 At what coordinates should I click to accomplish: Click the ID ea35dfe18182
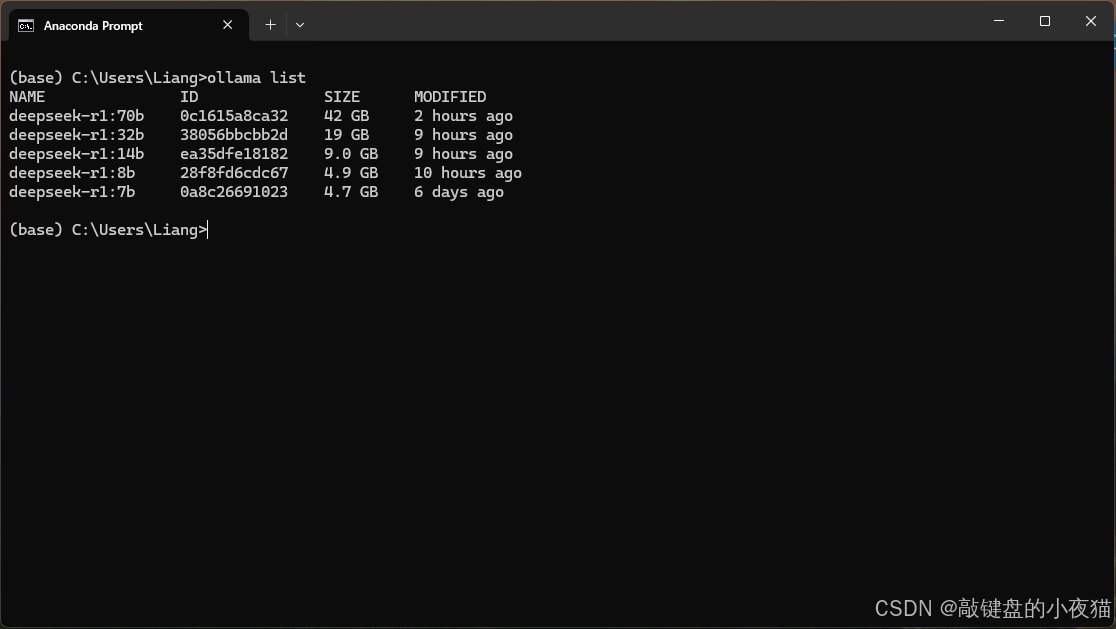click(x=234, y=154)
